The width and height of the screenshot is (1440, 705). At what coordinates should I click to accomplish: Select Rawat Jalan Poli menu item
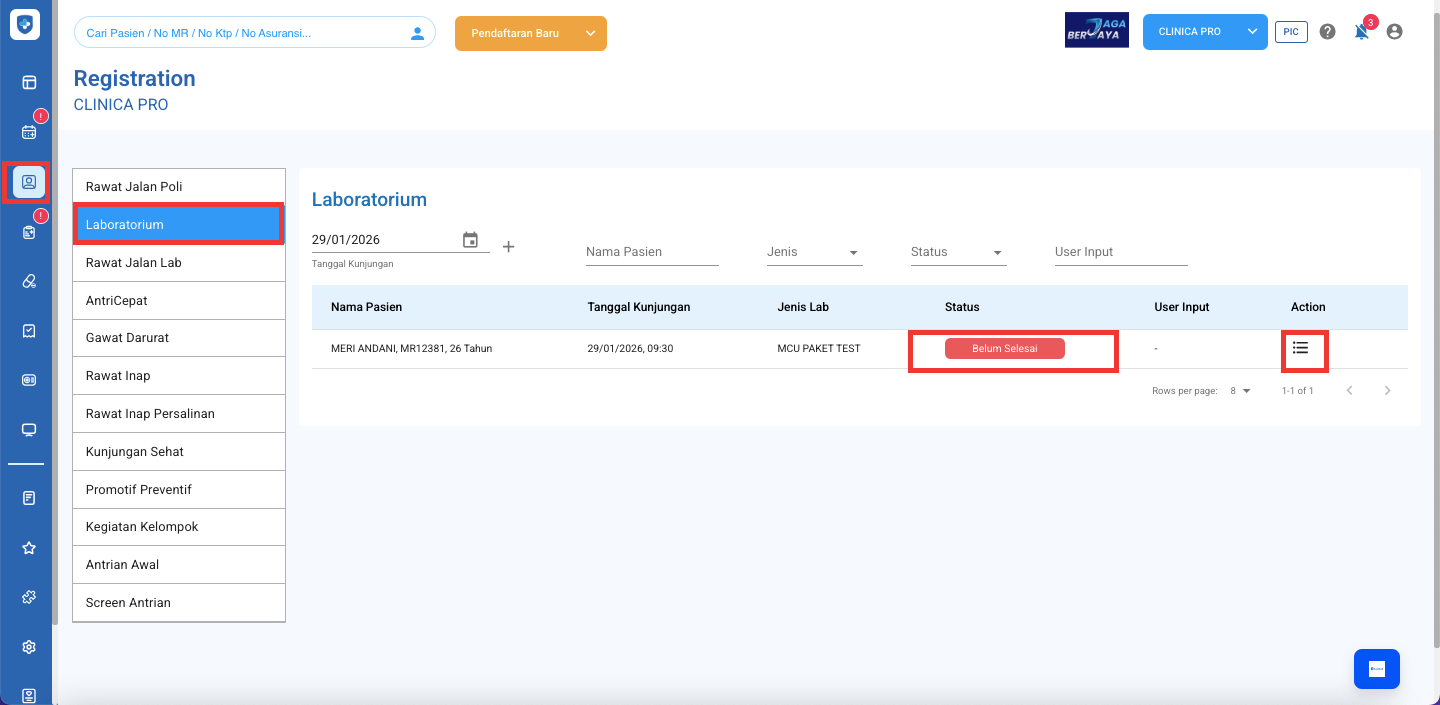point(179,187)
